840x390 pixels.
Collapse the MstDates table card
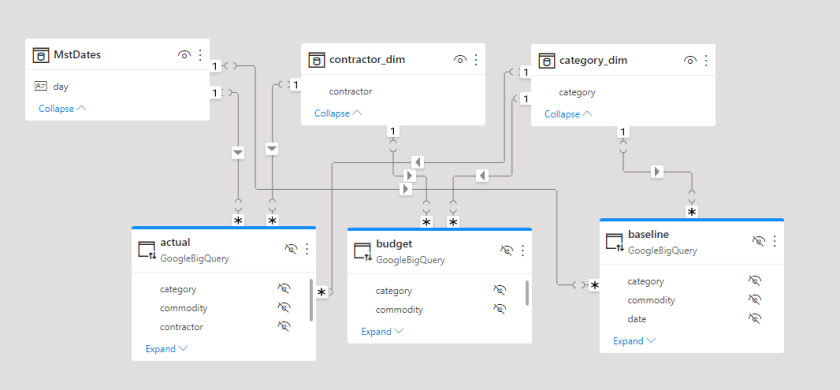click(x=62, y=108)
